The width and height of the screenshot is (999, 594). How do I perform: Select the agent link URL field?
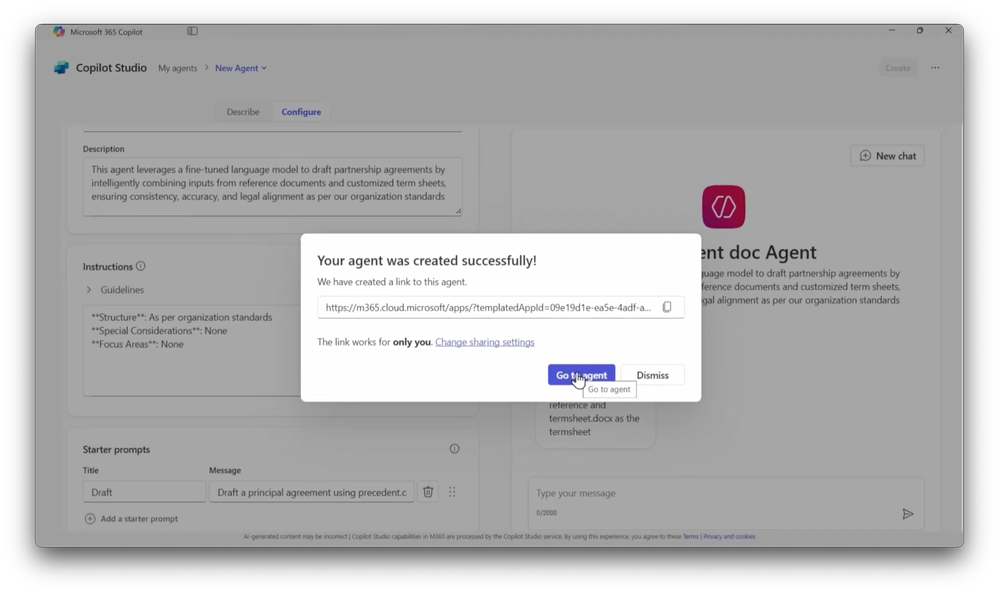pos(501,307)
